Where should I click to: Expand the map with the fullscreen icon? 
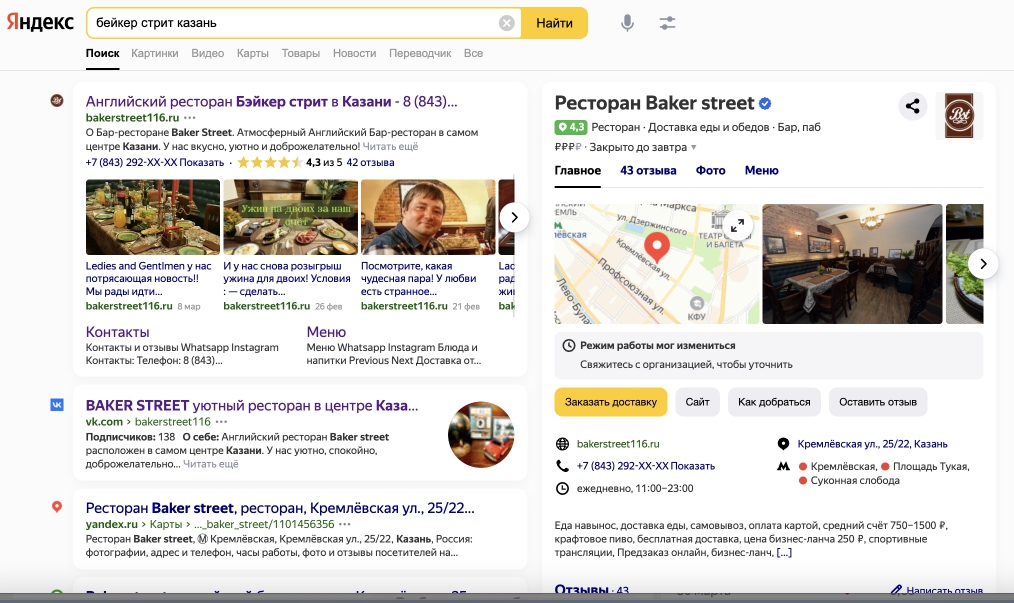point(737,226)
